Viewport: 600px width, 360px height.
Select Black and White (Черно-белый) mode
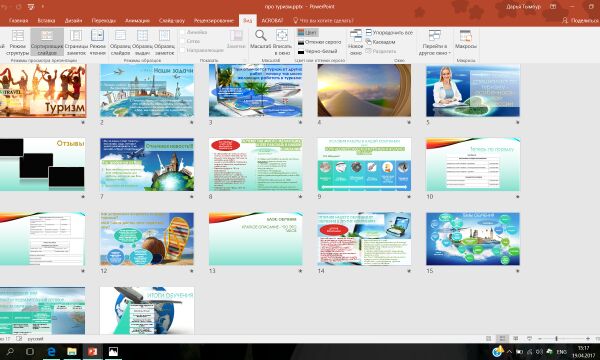point(317,51)
